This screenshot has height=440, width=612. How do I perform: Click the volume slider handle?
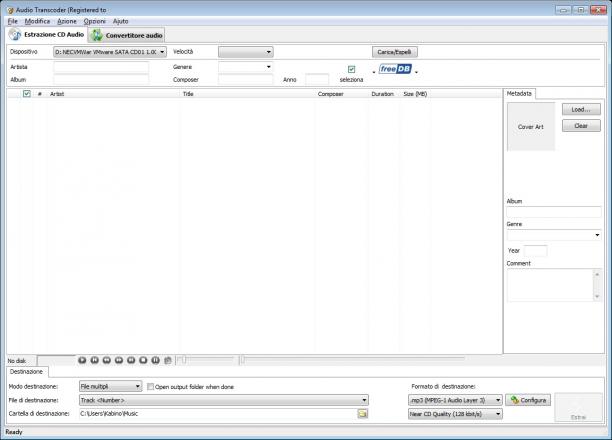(183, 360)
